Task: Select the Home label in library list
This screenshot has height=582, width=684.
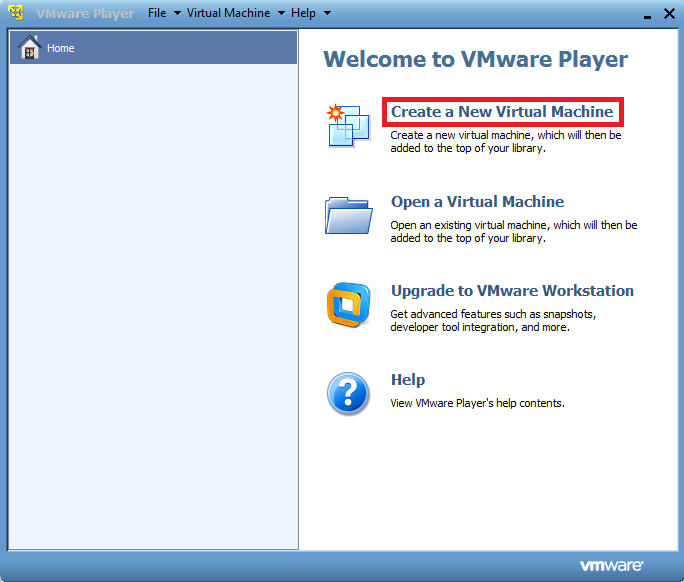Action: point(61,48)
